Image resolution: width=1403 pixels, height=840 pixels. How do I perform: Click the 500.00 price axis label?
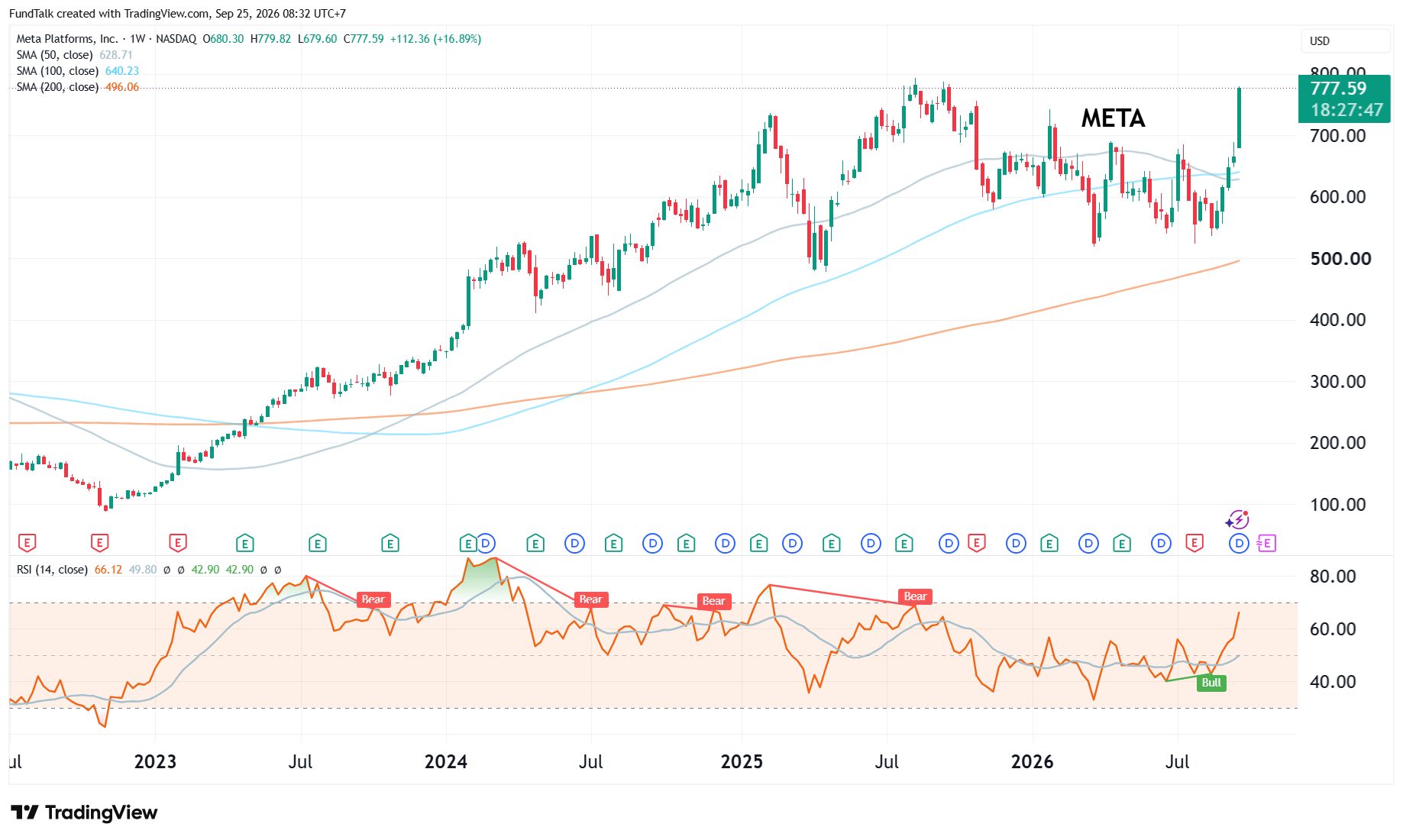click(x=1341, y=259)
